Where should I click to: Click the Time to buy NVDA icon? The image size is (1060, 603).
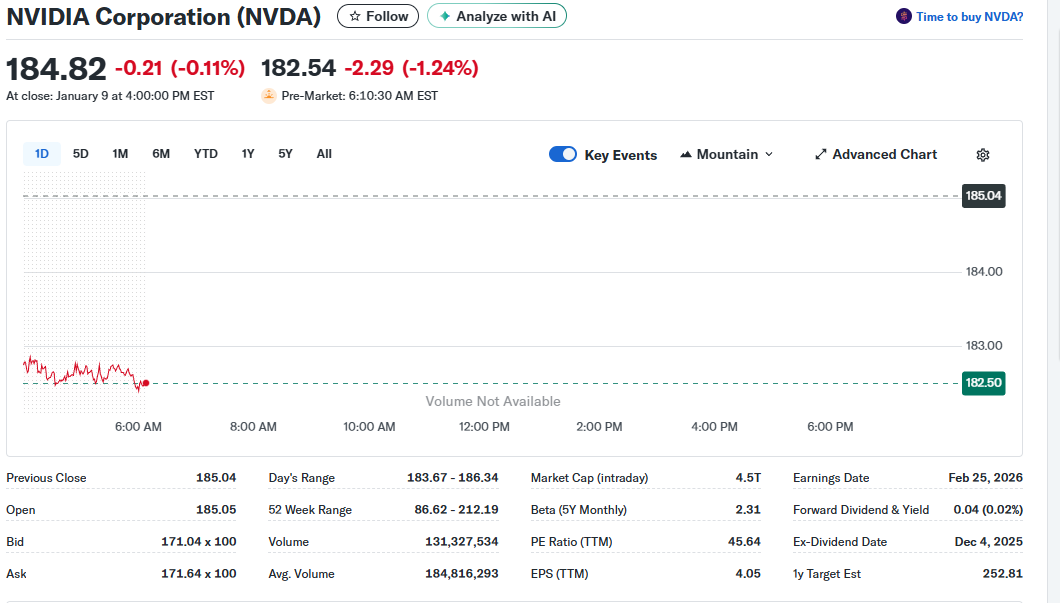[903, 16]
